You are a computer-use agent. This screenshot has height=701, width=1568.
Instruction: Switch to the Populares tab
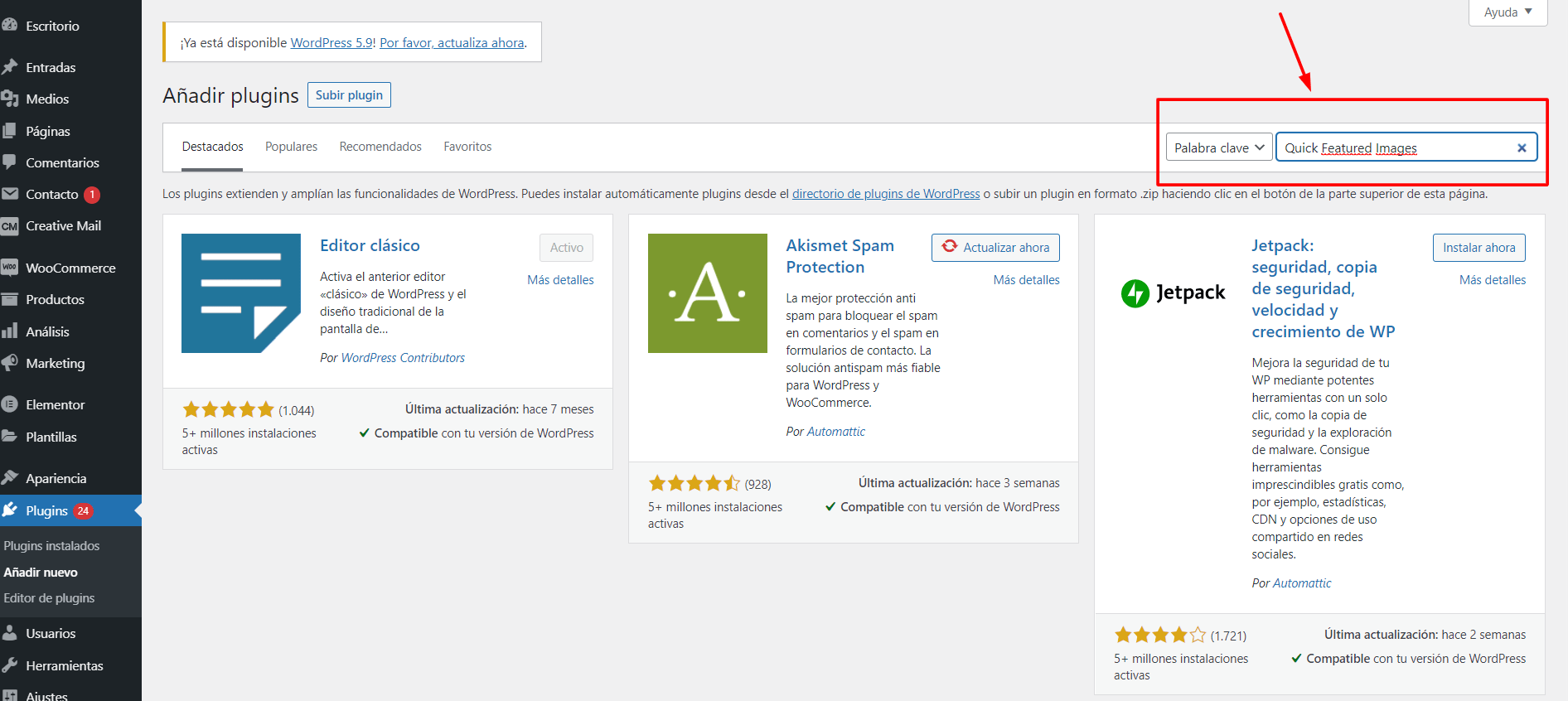[291, 147]
